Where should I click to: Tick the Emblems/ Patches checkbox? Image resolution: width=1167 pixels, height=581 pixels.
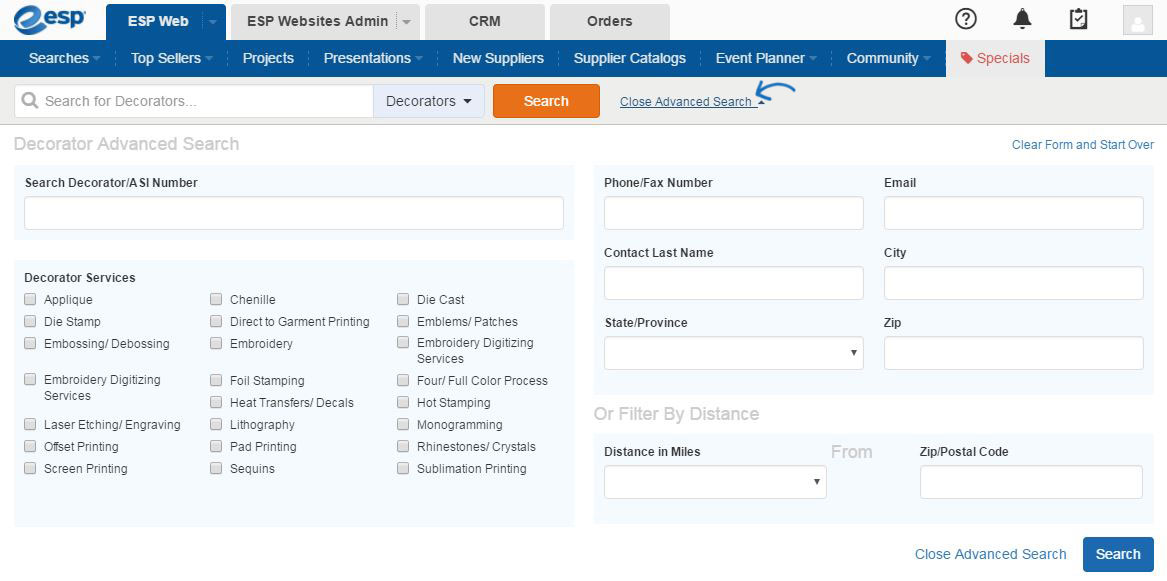click(403, 321)
